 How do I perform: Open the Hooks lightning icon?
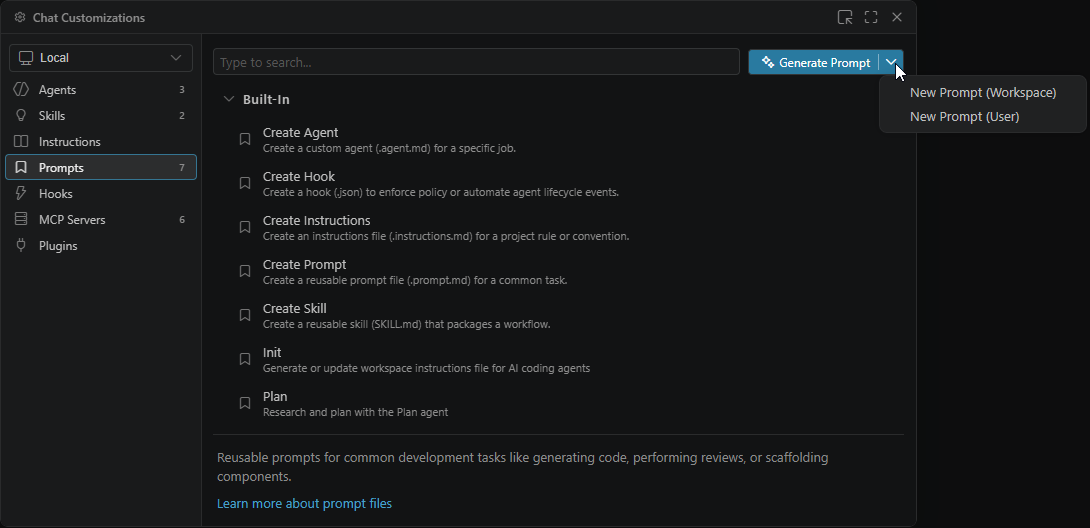21,194
